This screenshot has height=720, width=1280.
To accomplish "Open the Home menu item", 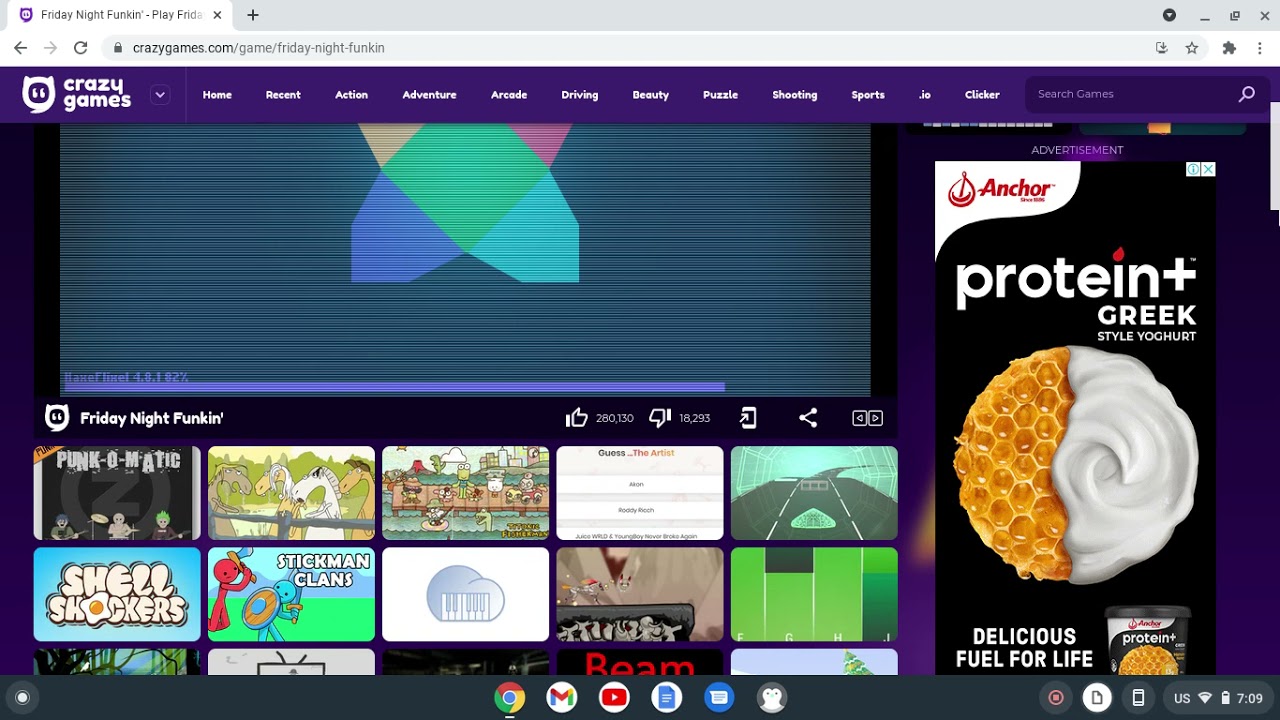I will pyautogui.click(x=217, y=95).
